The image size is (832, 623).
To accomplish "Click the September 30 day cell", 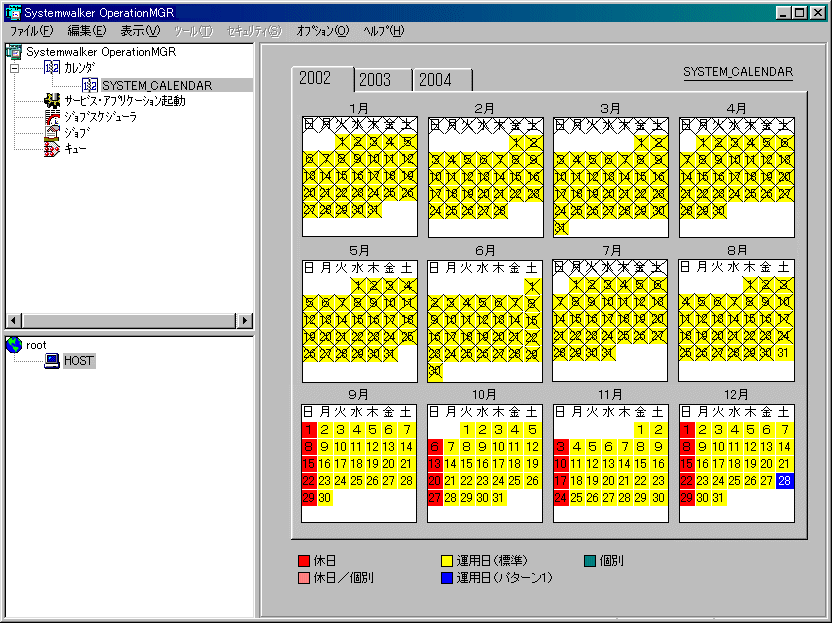I will 325,498.
